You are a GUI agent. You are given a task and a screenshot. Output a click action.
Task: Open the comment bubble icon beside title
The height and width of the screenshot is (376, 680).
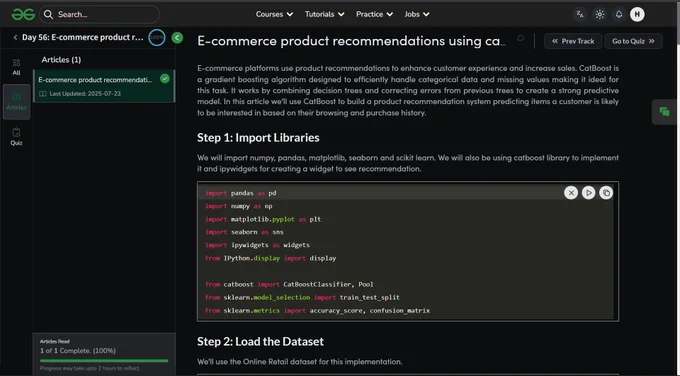520,39
